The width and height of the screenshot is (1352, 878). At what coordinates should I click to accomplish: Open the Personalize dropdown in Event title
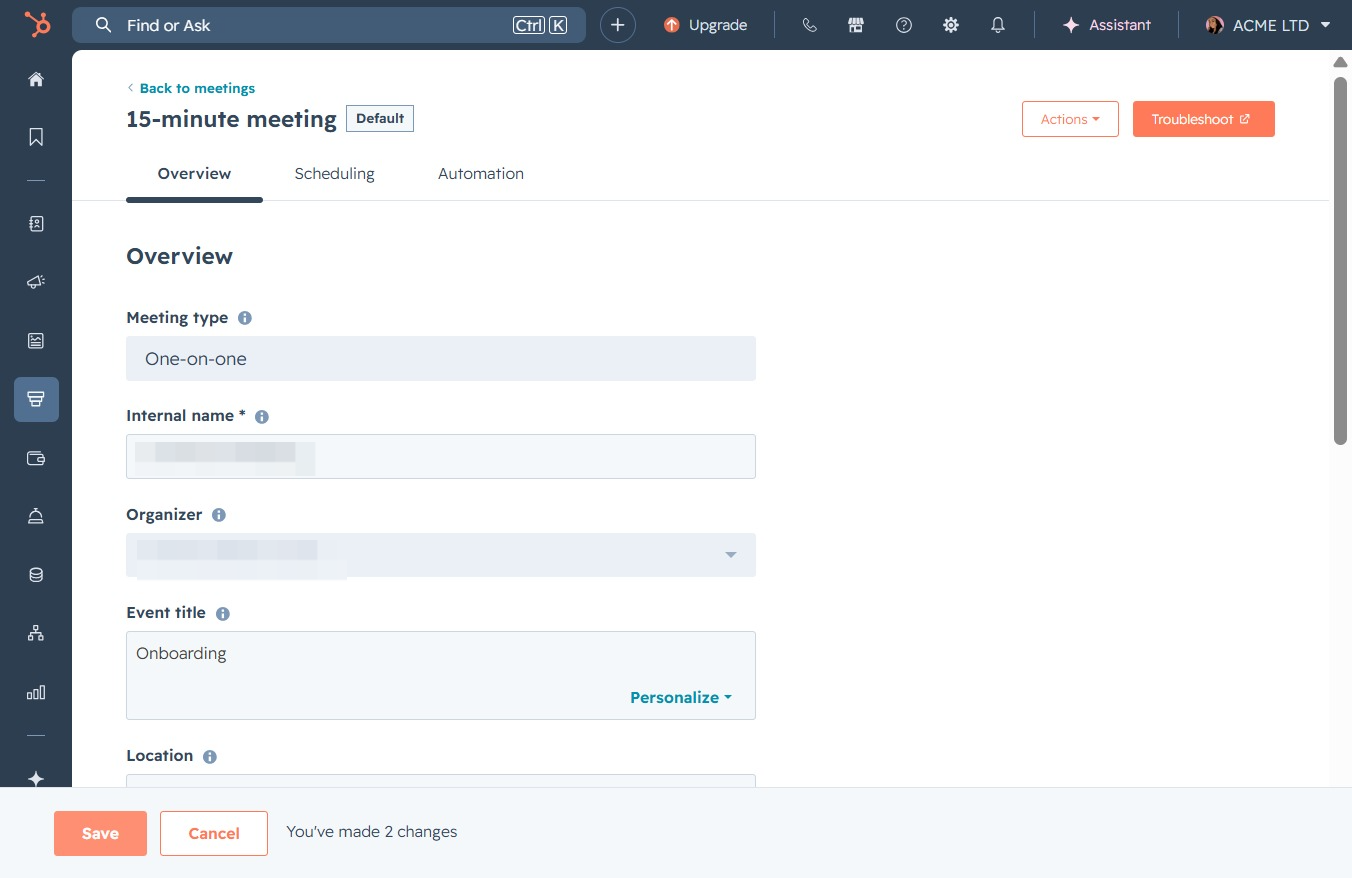point(681,697)
